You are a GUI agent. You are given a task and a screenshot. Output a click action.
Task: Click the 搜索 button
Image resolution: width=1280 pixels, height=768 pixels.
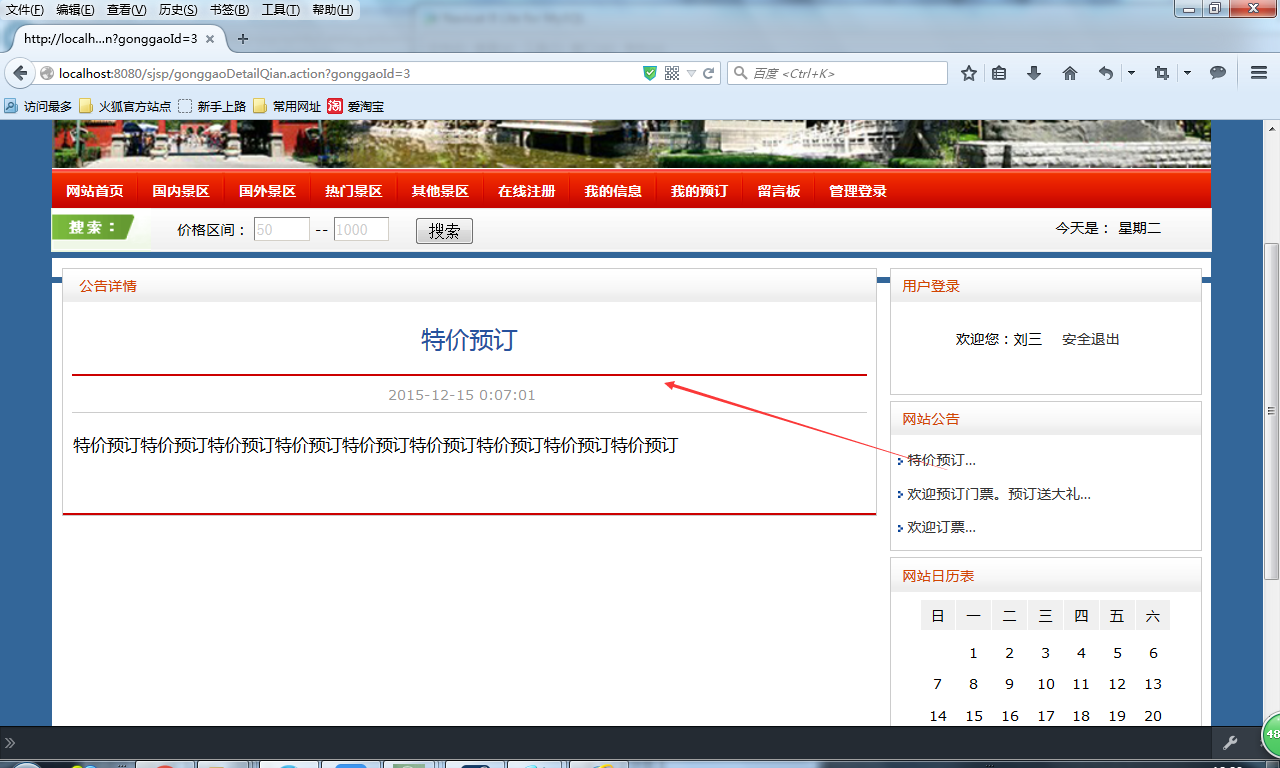click(x=444, y=231)
